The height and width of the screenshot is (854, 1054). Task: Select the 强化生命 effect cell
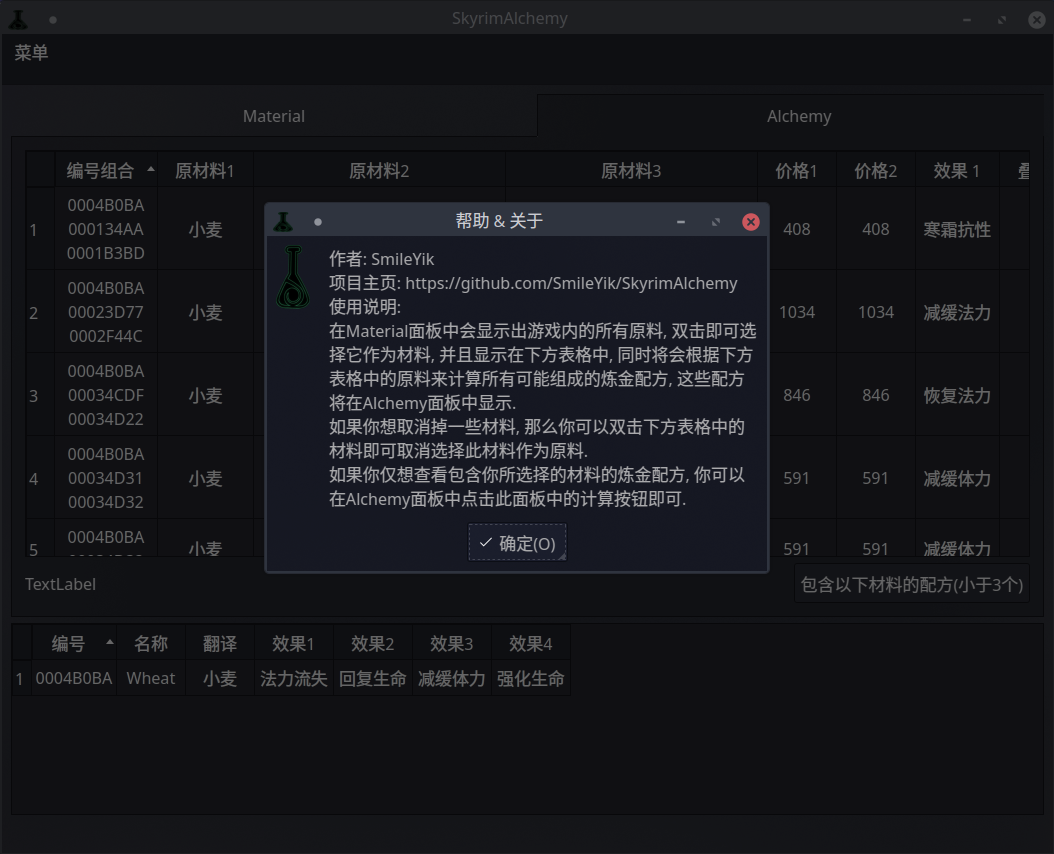click(530, 678)
